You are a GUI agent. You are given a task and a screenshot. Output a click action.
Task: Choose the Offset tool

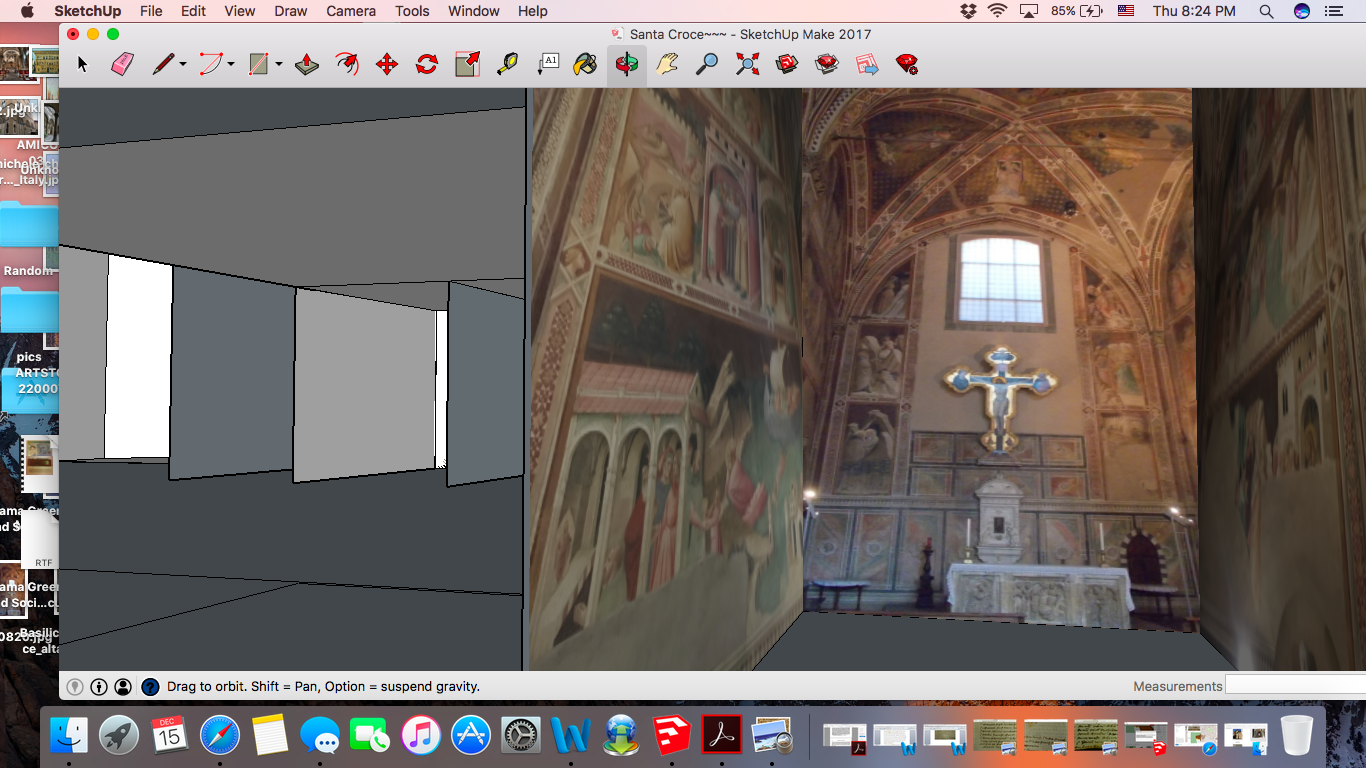(x=347, y=65)
